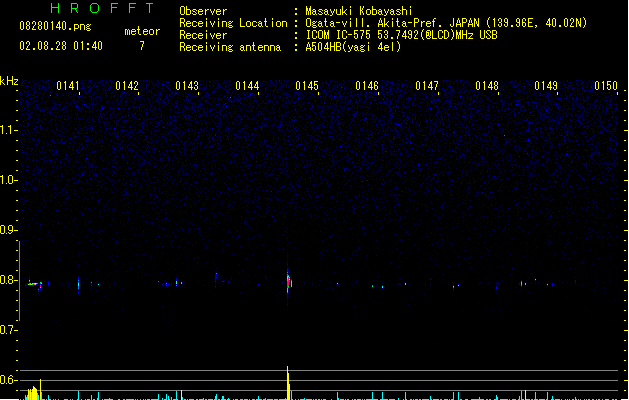Click the Receiving antenna label

coord(230,47)
